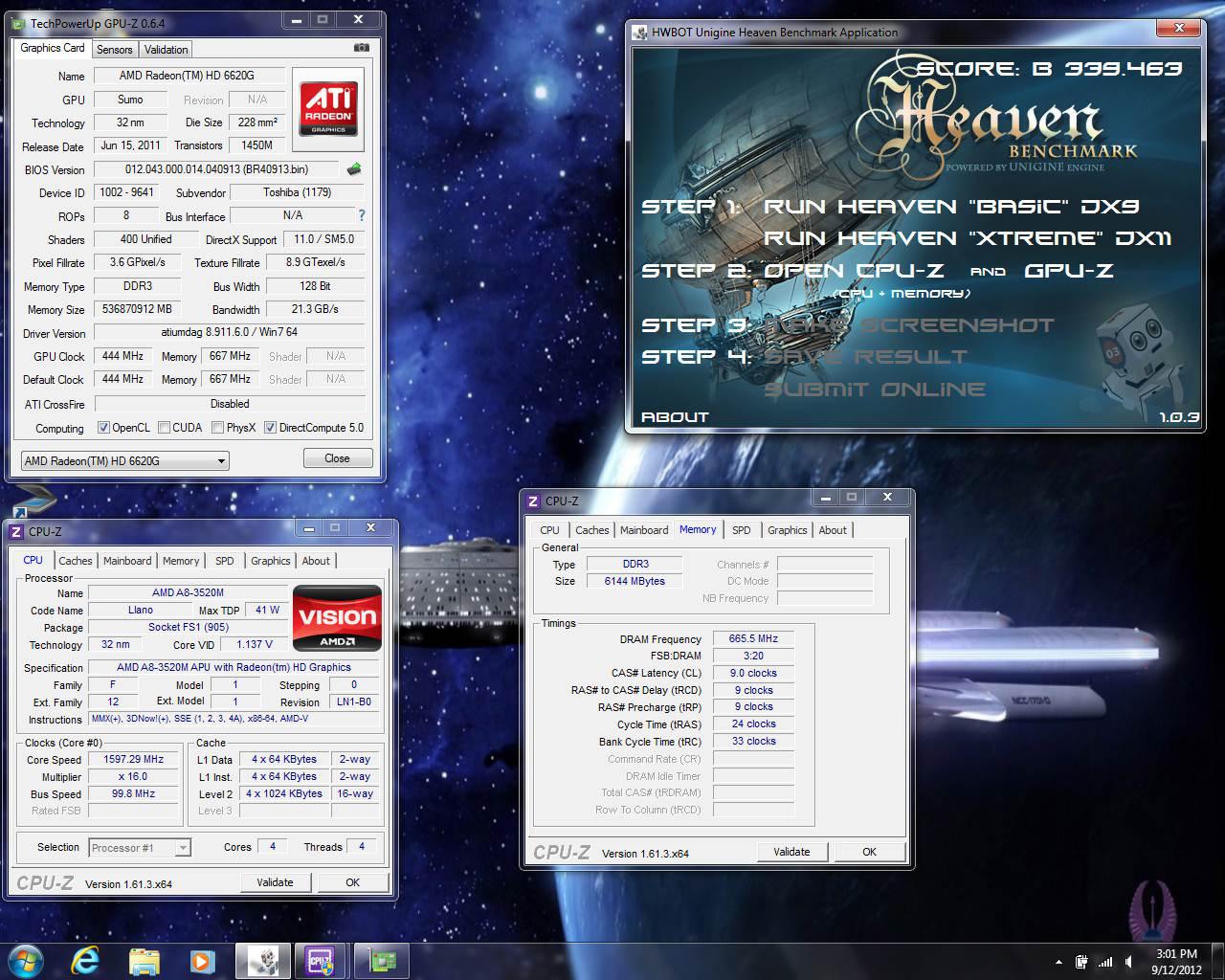The image size is (1225, 980).
Task: Switch to the Validation tab in GPU-Z
Action: (167, 50)
